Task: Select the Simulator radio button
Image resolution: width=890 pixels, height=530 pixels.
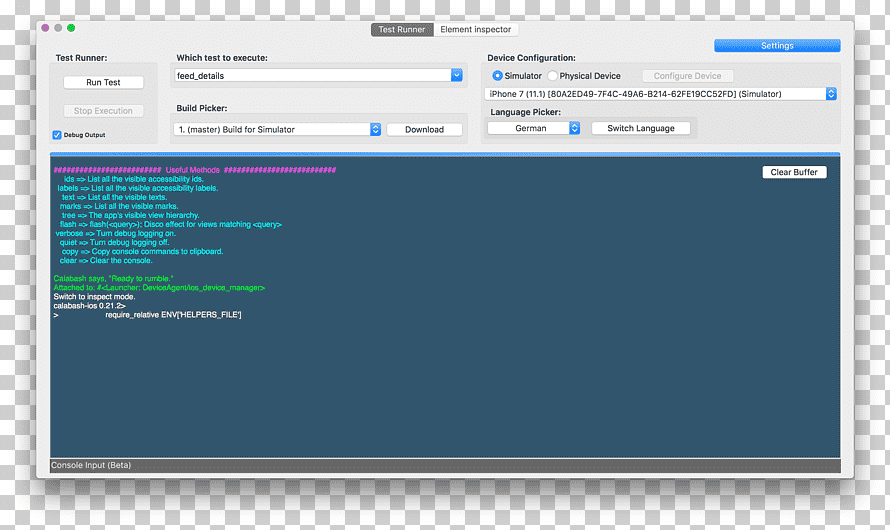Action: tap(497, 75)
